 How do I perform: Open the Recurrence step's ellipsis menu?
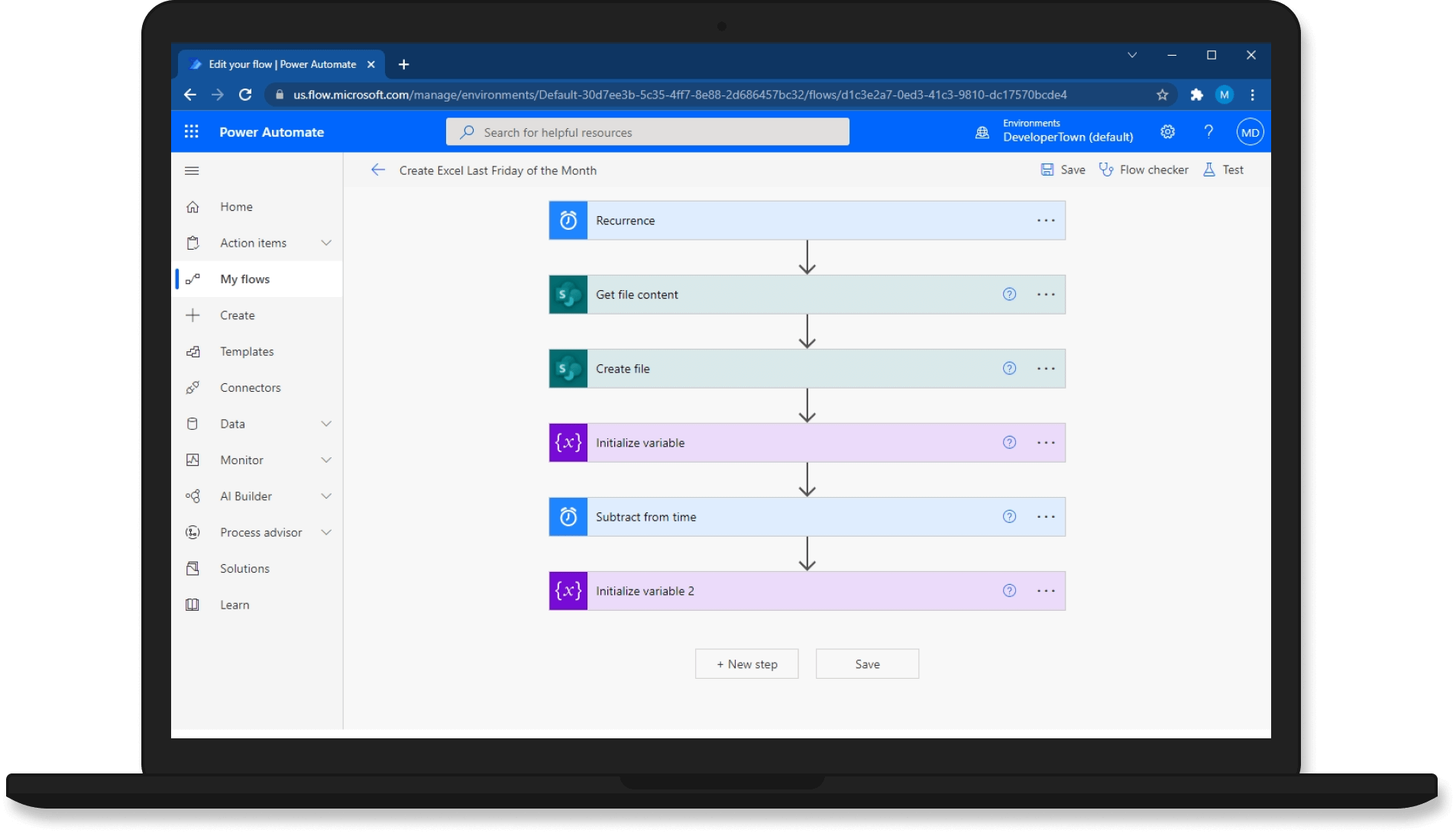coord(1046,221)
